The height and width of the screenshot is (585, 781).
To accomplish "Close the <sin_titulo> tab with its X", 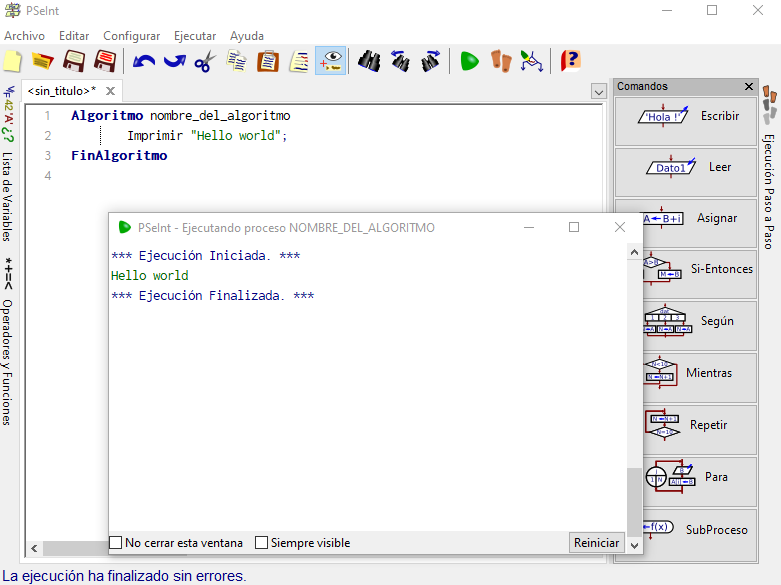I will click(x=111, y=91).
